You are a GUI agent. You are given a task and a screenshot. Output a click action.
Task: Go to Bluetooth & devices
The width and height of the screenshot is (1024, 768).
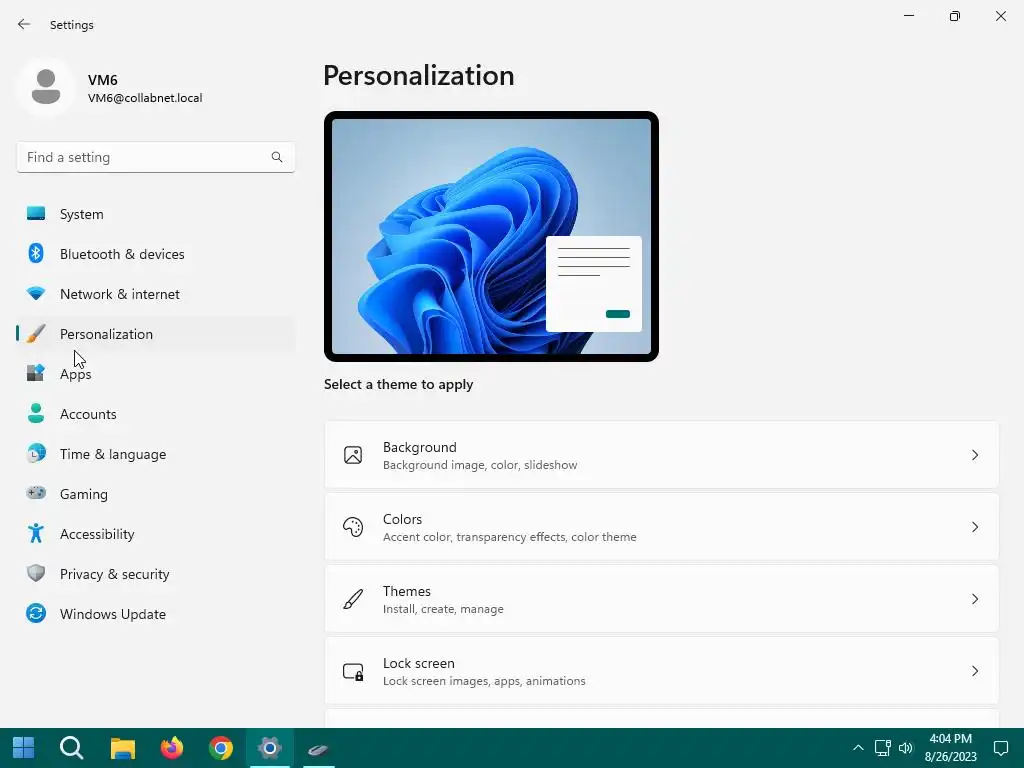click(155, 254)
